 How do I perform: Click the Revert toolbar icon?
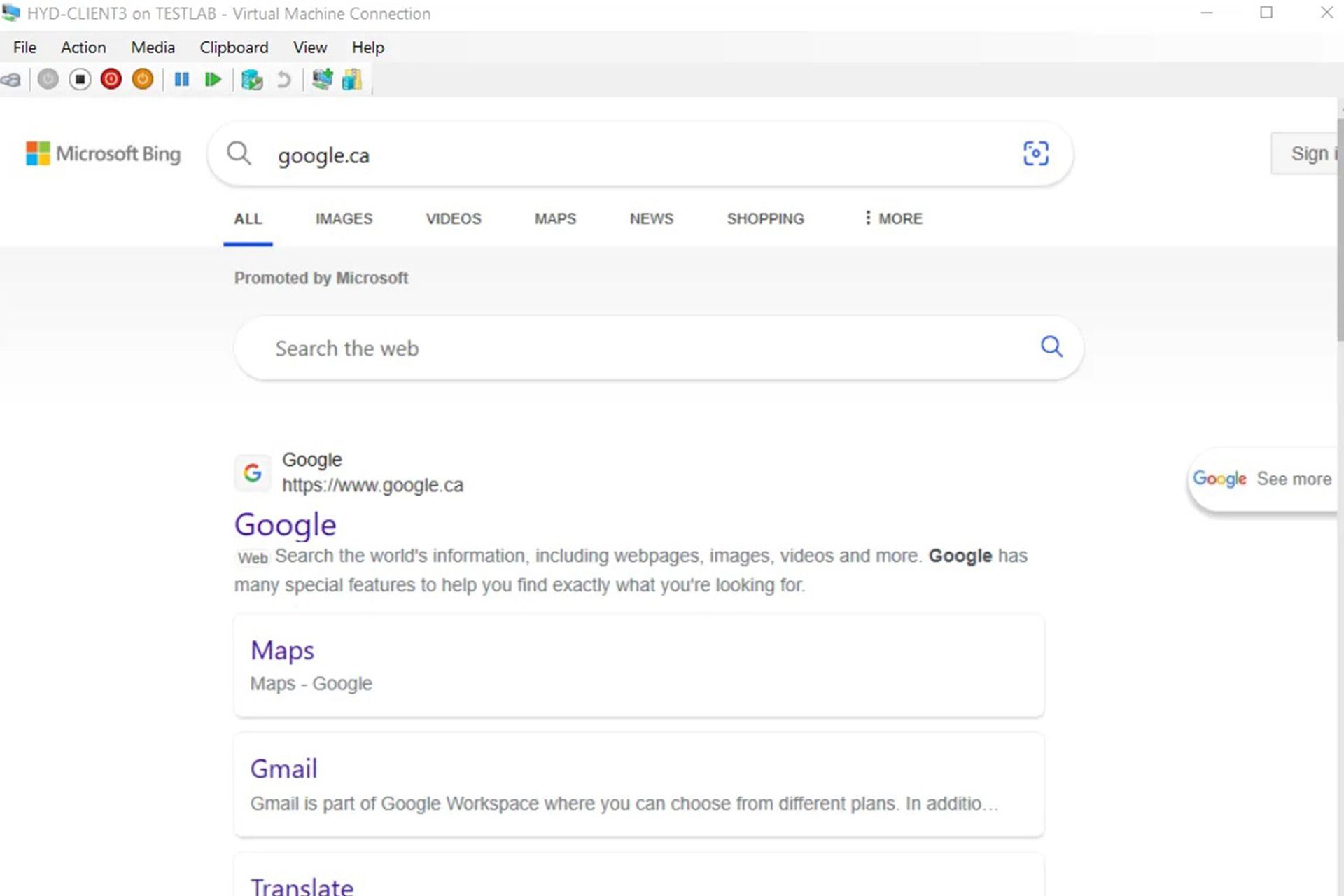point(283,80)
